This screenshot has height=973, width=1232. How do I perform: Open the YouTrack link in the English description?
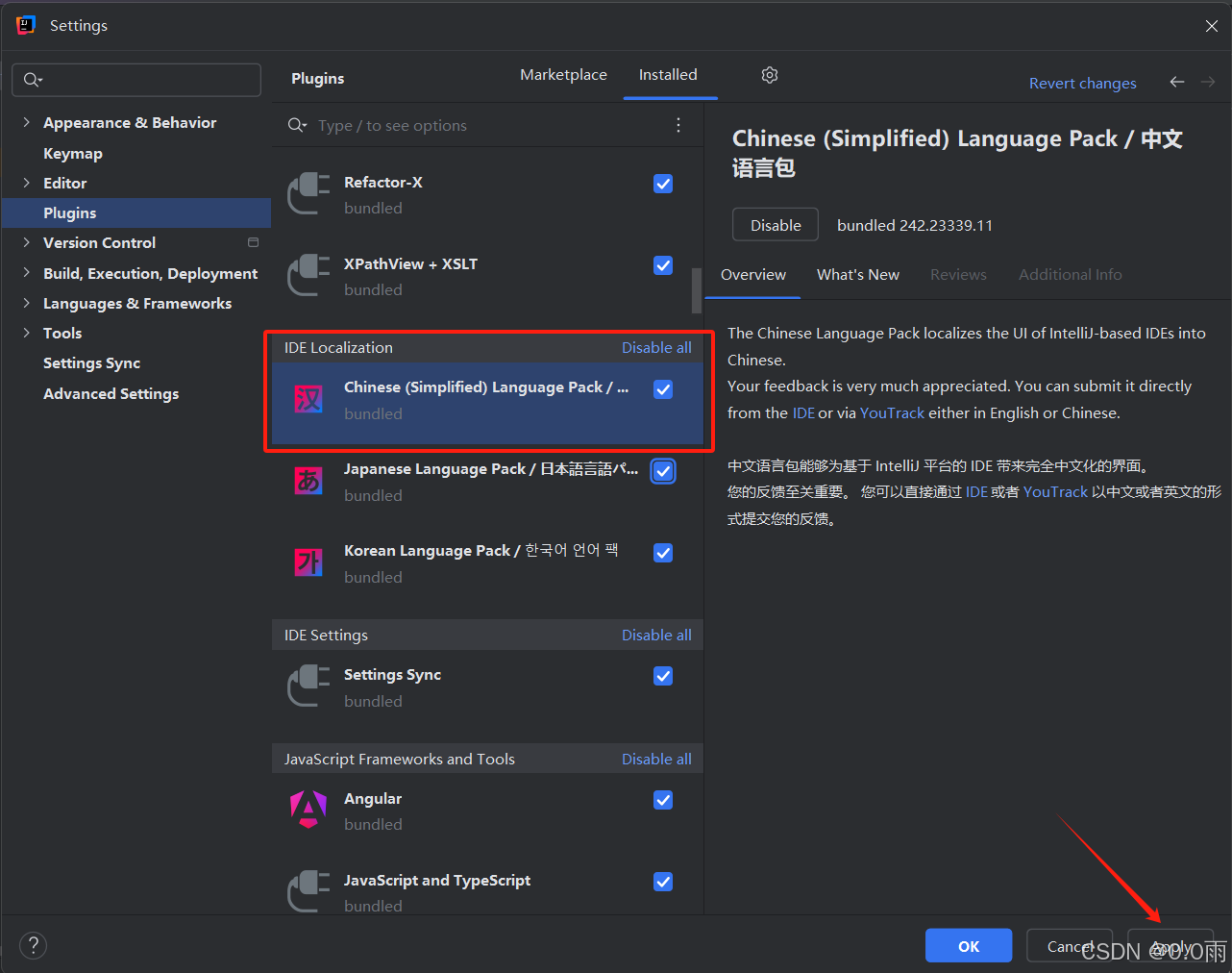pyautogui.click(x=892, y=413)
